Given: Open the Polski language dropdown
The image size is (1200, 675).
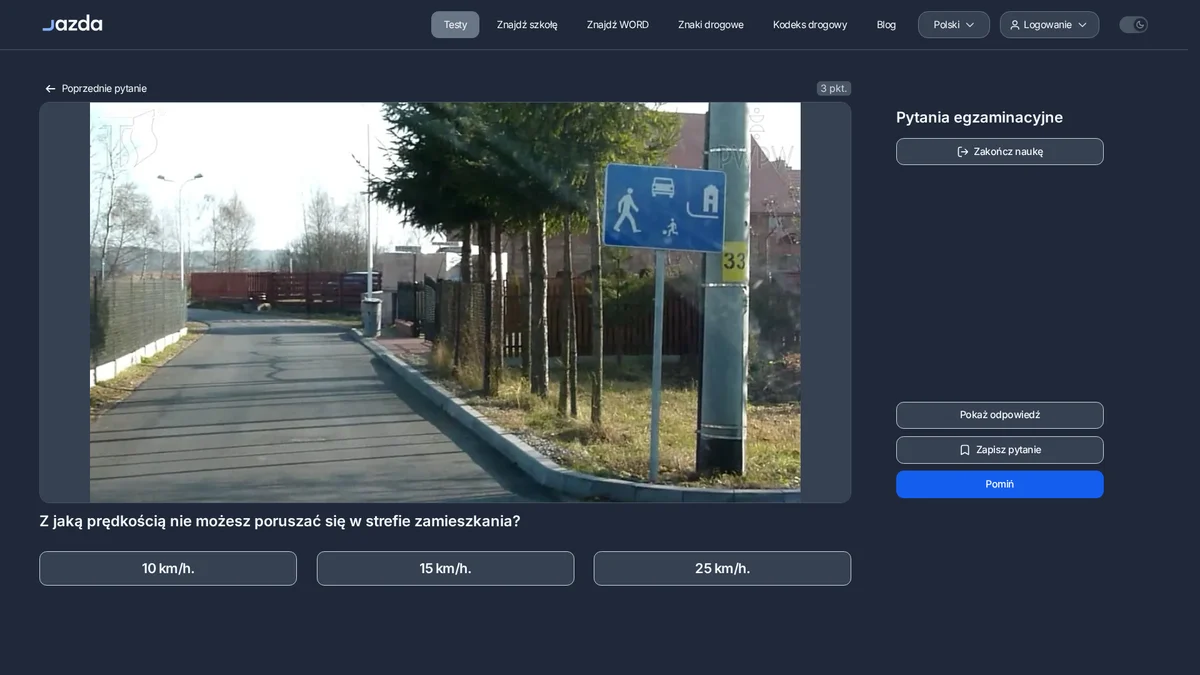Looking at the screenshot, I should [x=954, y=25].
